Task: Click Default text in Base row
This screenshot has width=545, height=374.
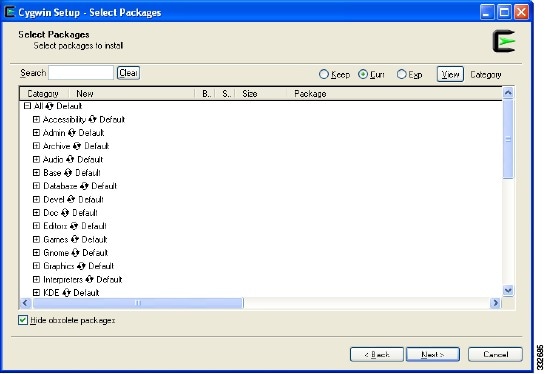Action: [88, 173]
